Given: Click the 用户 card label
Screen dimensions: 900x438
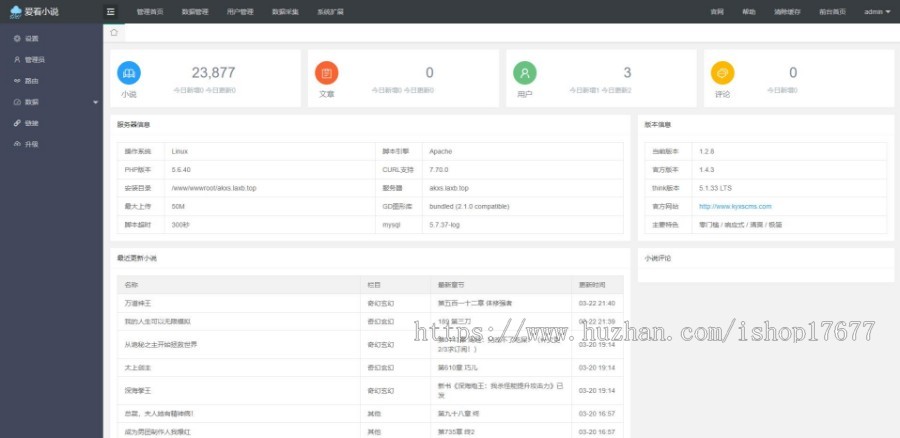Looking at the screenshot, I should click(525, 94).
